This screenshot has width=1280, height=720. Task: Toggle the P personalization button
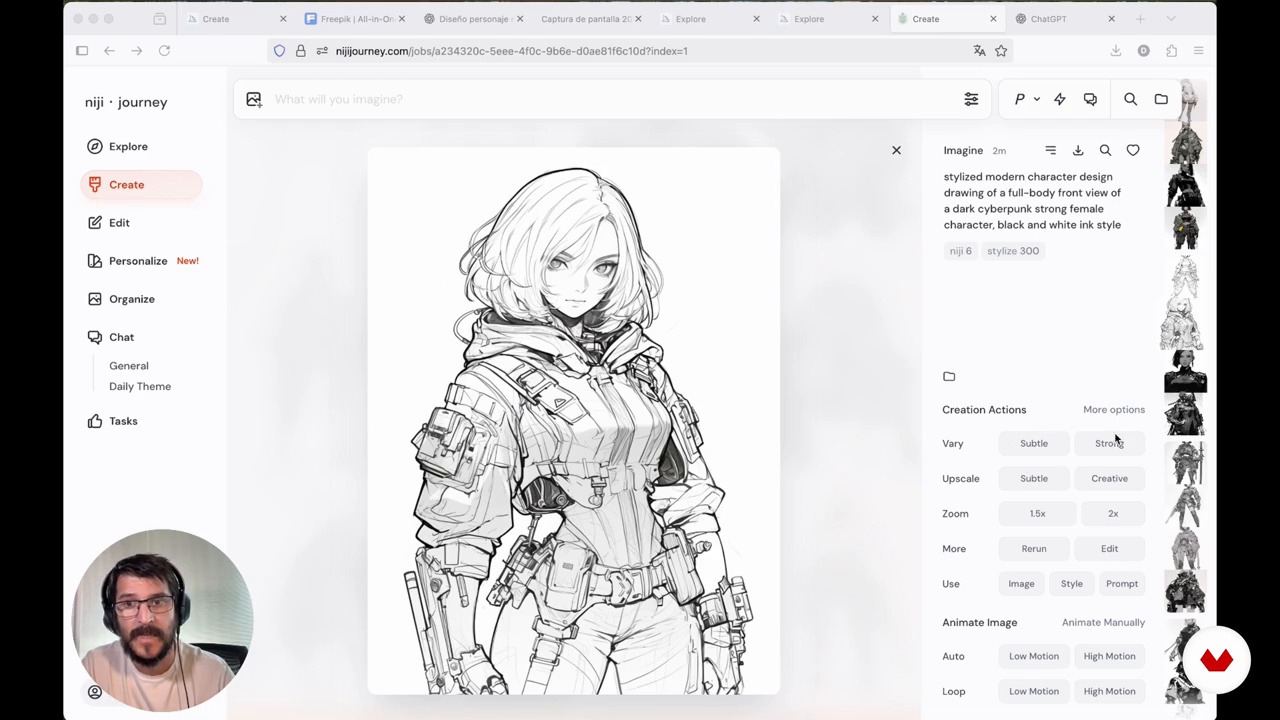(1019, 99)
